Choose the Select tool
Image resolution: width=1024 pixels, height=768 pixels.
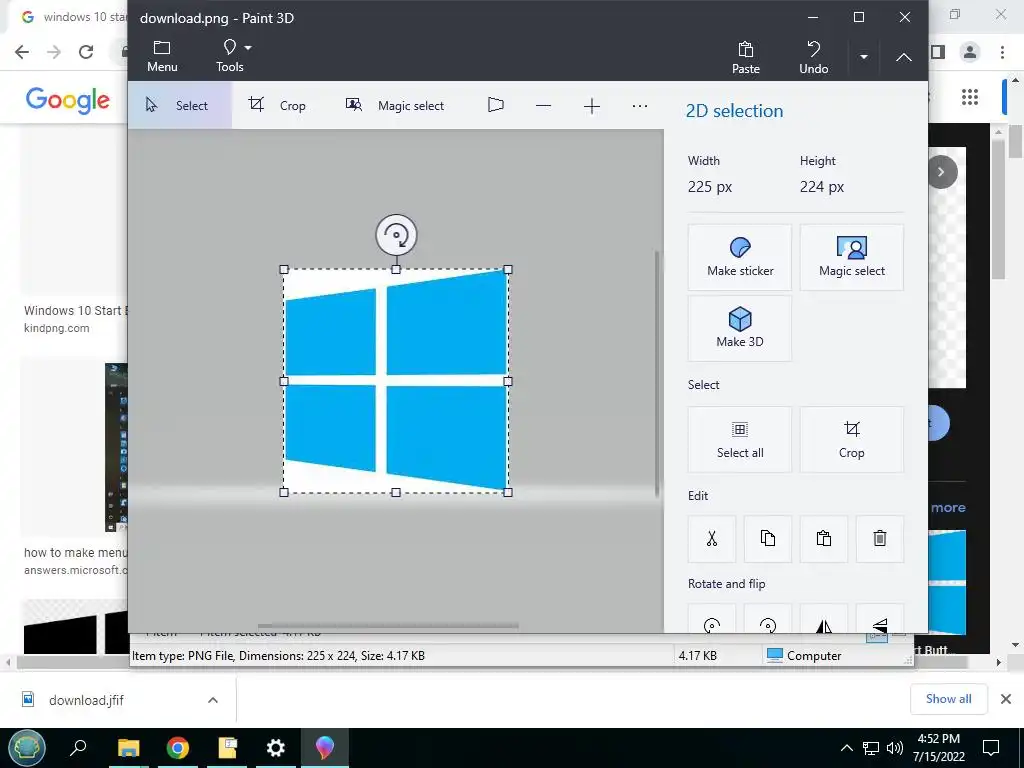point(179,105)
